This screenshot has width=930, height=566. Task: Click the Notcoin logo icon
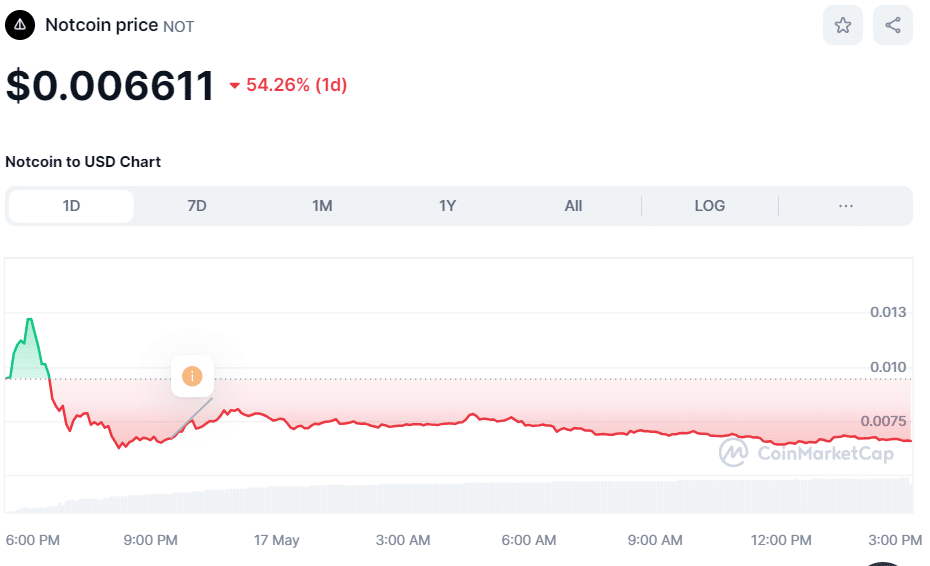[x=20, y=25]
